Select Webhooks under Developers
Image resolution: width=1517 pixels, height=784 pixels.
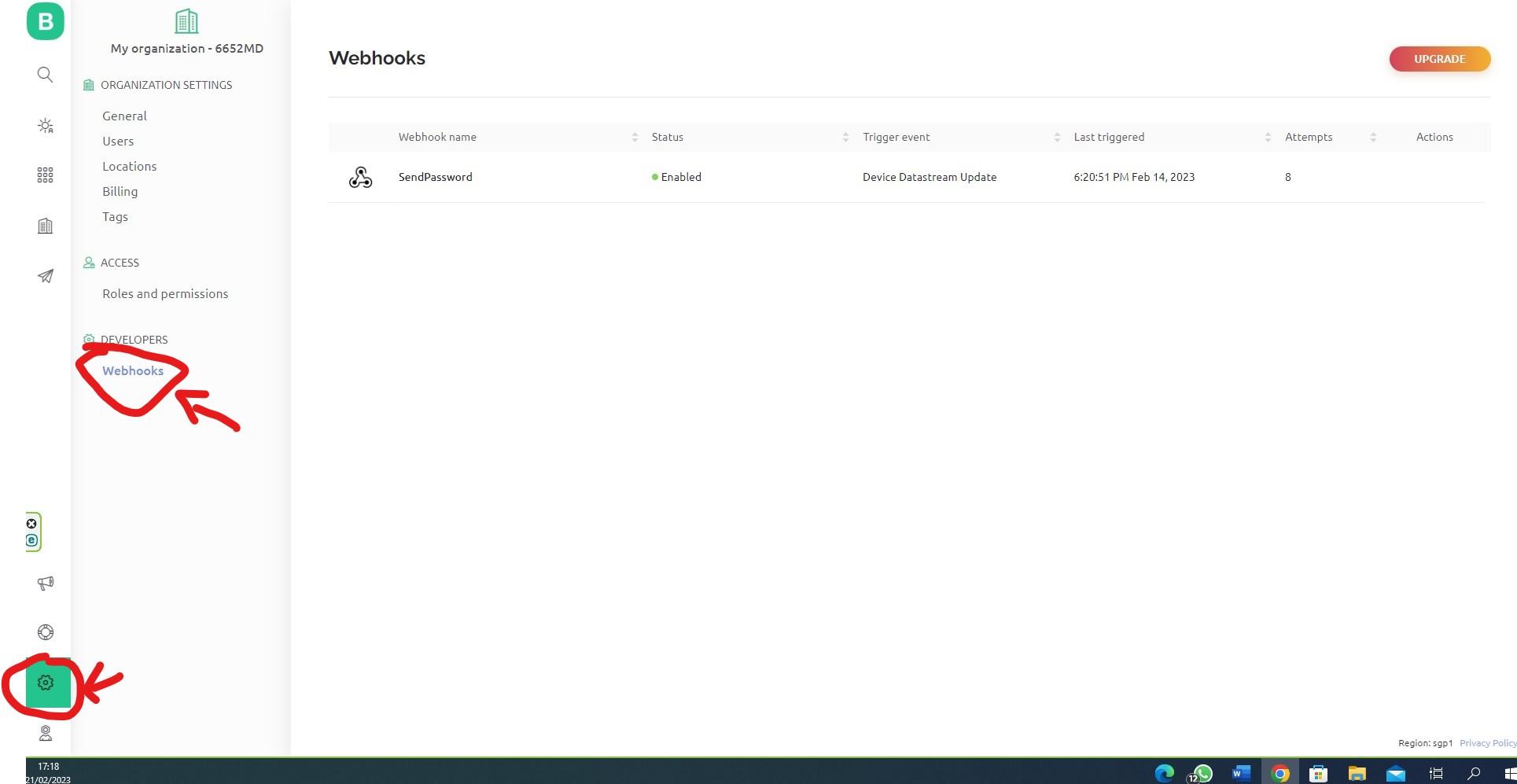pyautogui.click(x=133, y=370)
